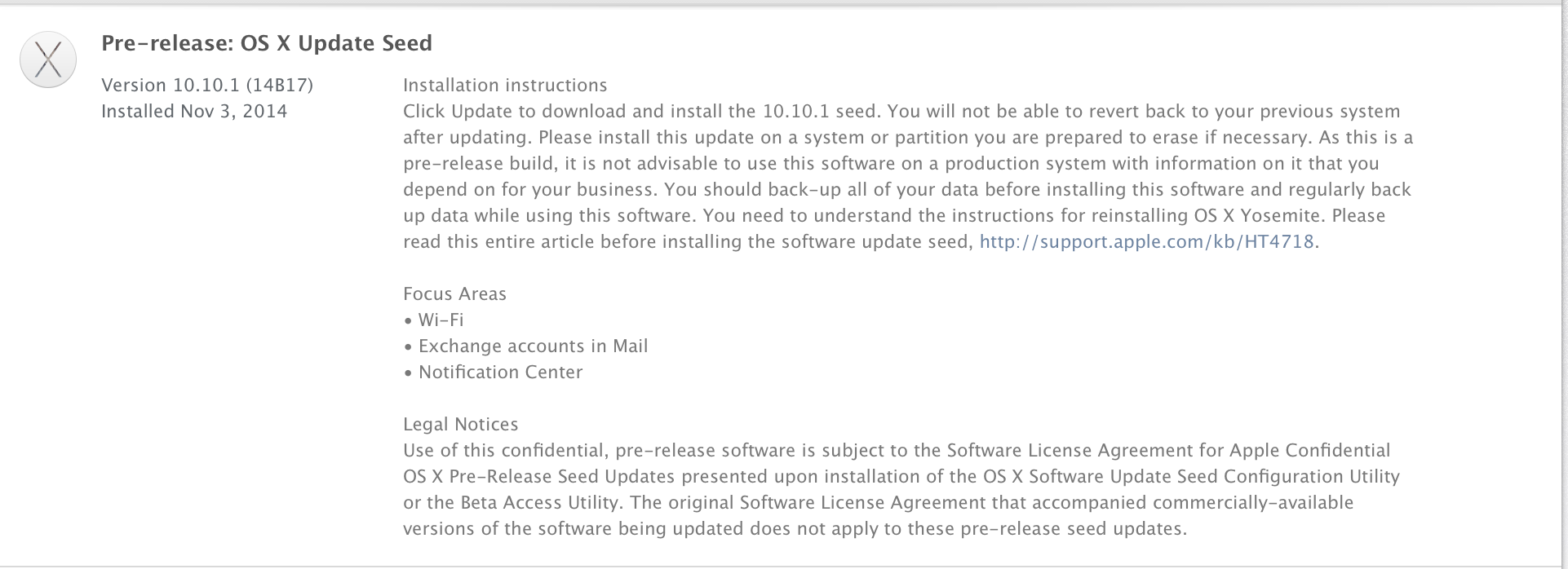The image size is (1568, 569).
Task: Click the Notification Center bullet item
Action: click(x=493, y=373)
